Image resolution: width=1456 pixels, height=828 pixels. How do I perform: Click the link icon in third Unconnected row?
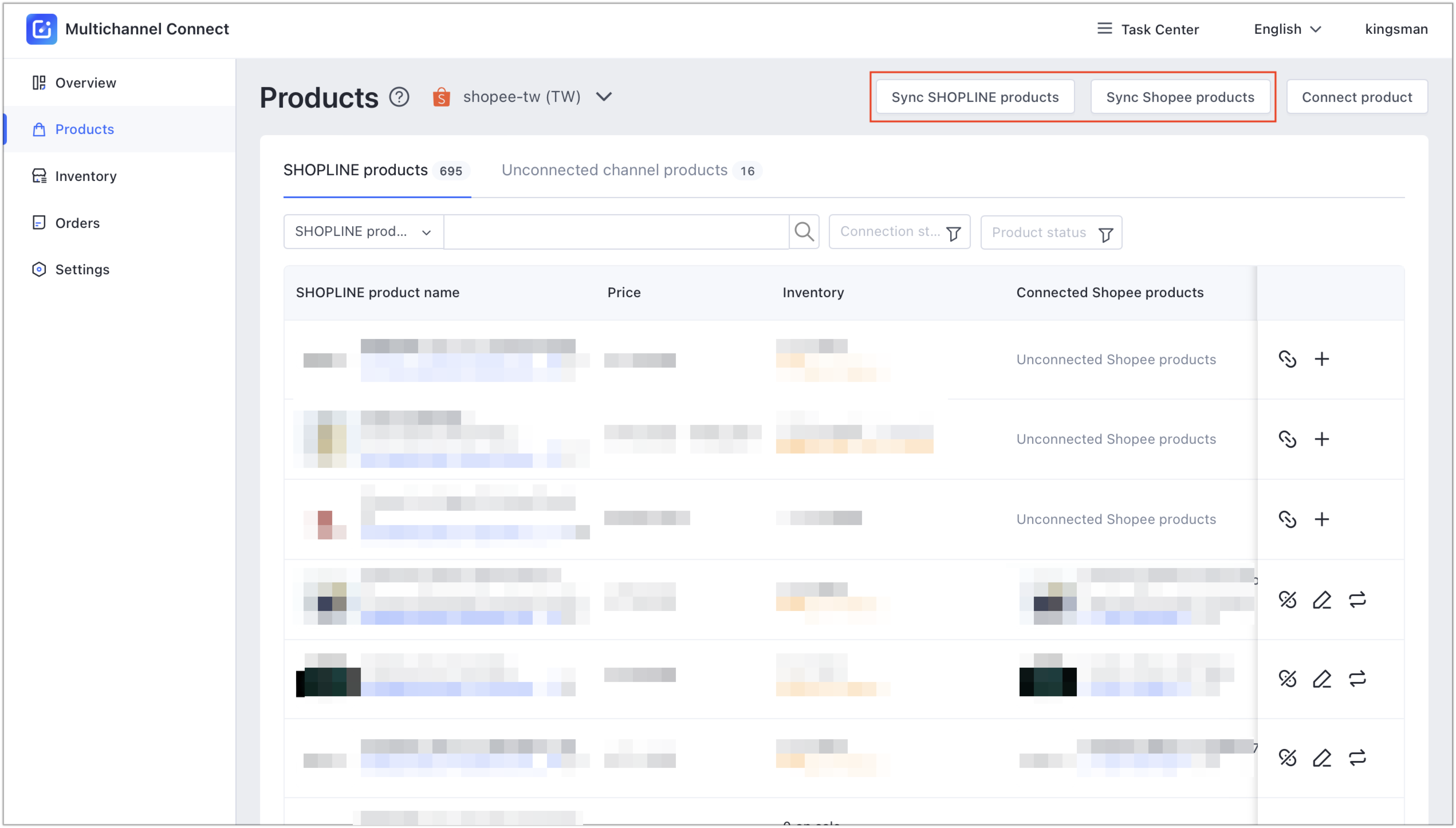pyautogui.click(x=1287, y=519)
